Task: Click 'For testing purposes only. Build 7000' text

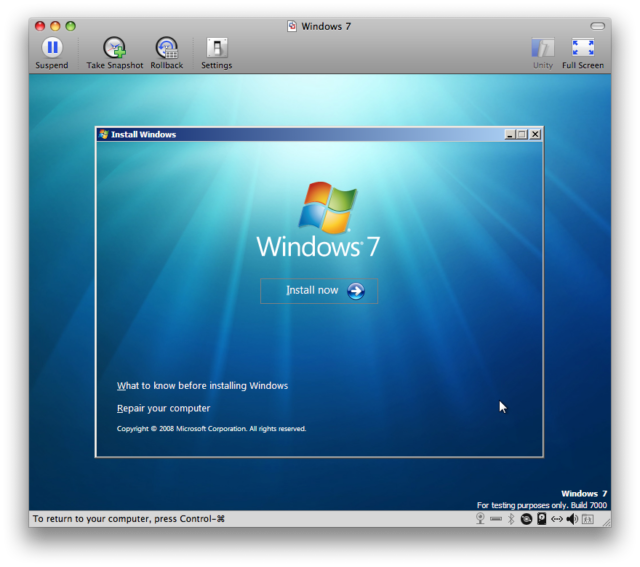Action: [542, 505]
